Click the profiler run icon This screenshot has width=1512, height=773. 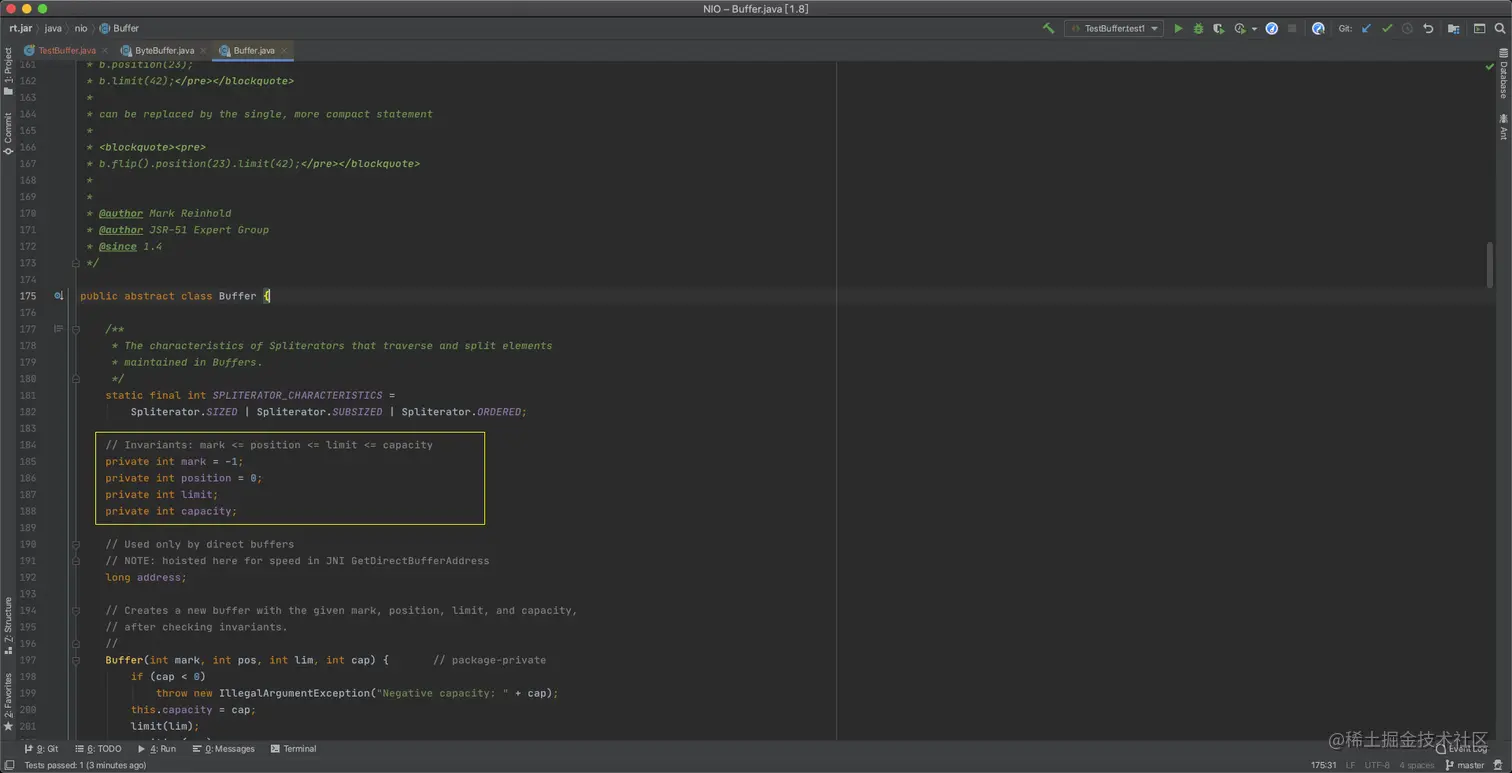tap(1240, 29)
